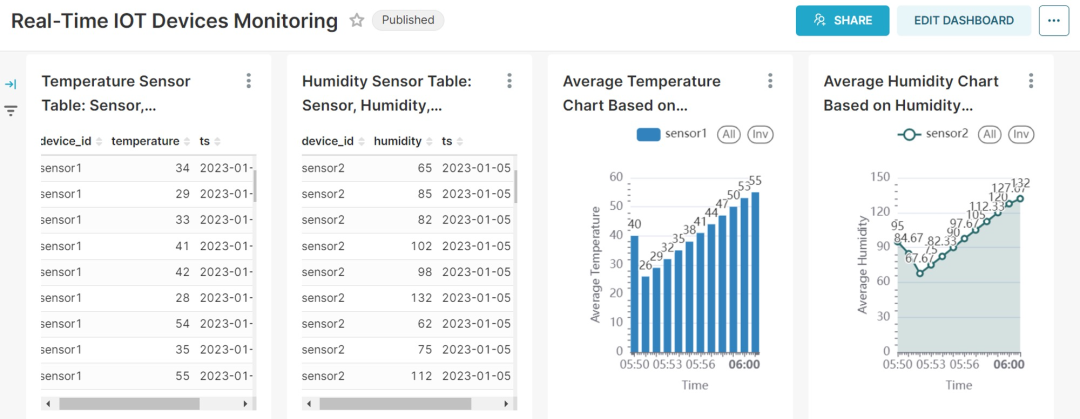This screenshot has width=1080, height=419.
Task: Expand the collapsed filter bar arrow
Action: click(x=11, y=84)
